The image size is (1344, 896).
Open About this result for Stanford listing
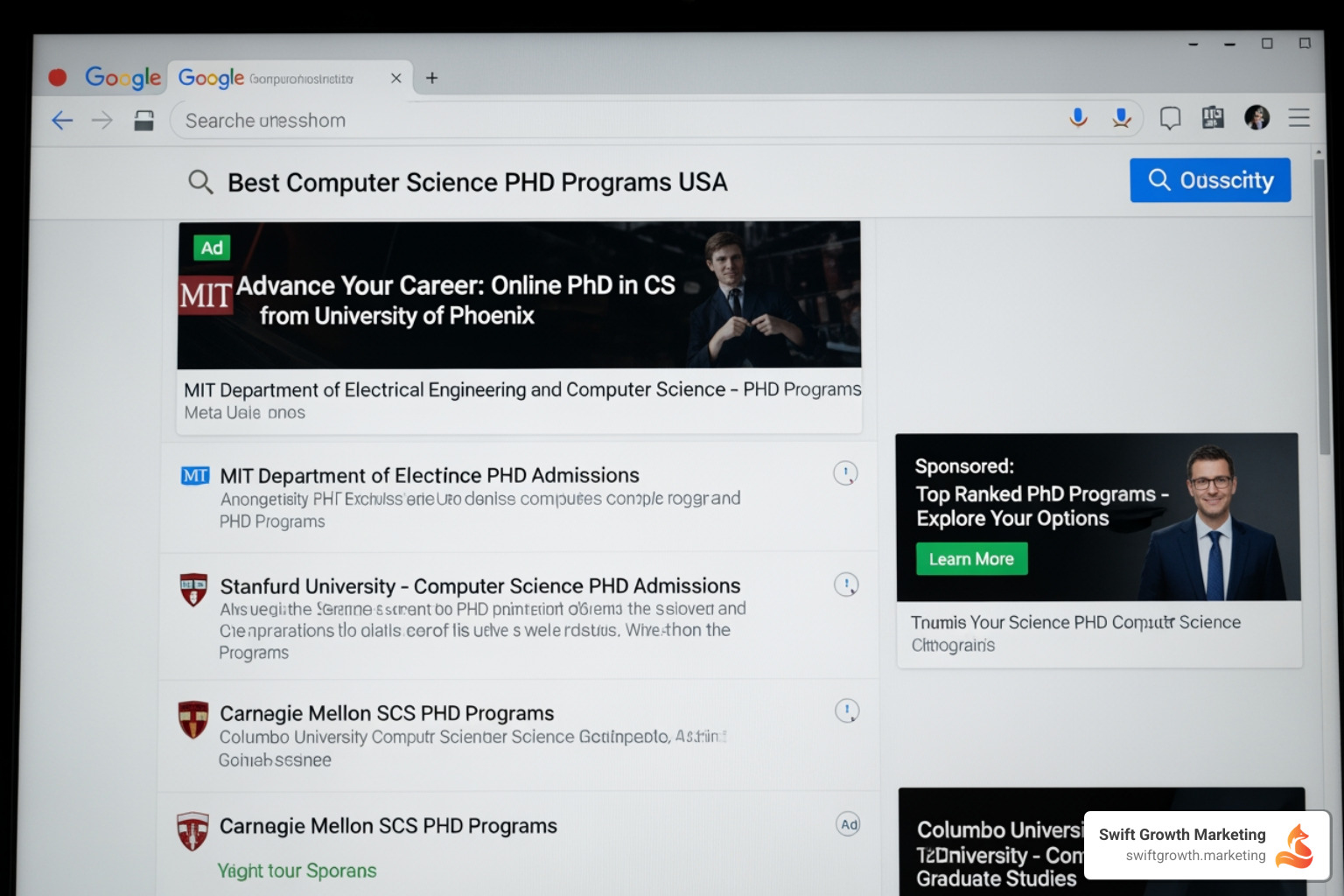pyautogui.click(x=846, y=584)
